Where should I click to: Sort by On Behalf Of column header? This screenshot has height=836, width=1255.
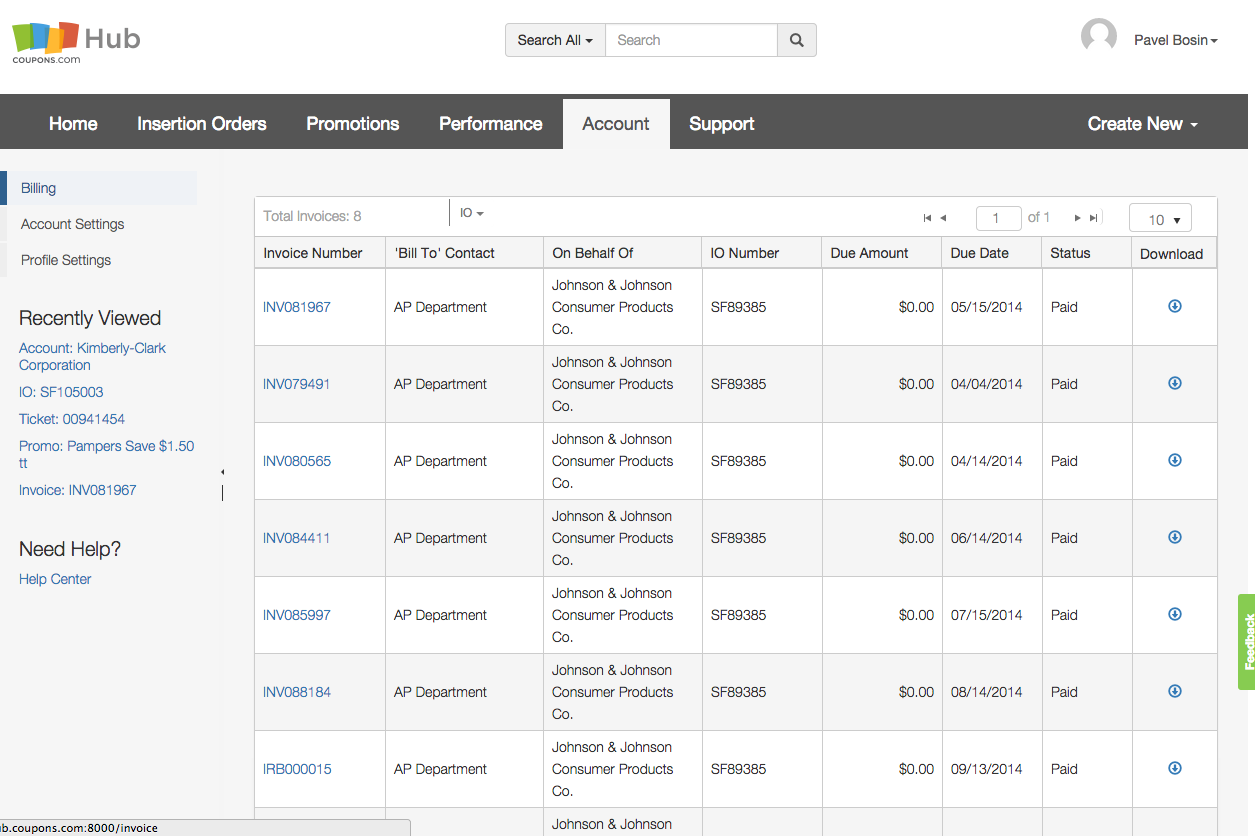623,253
